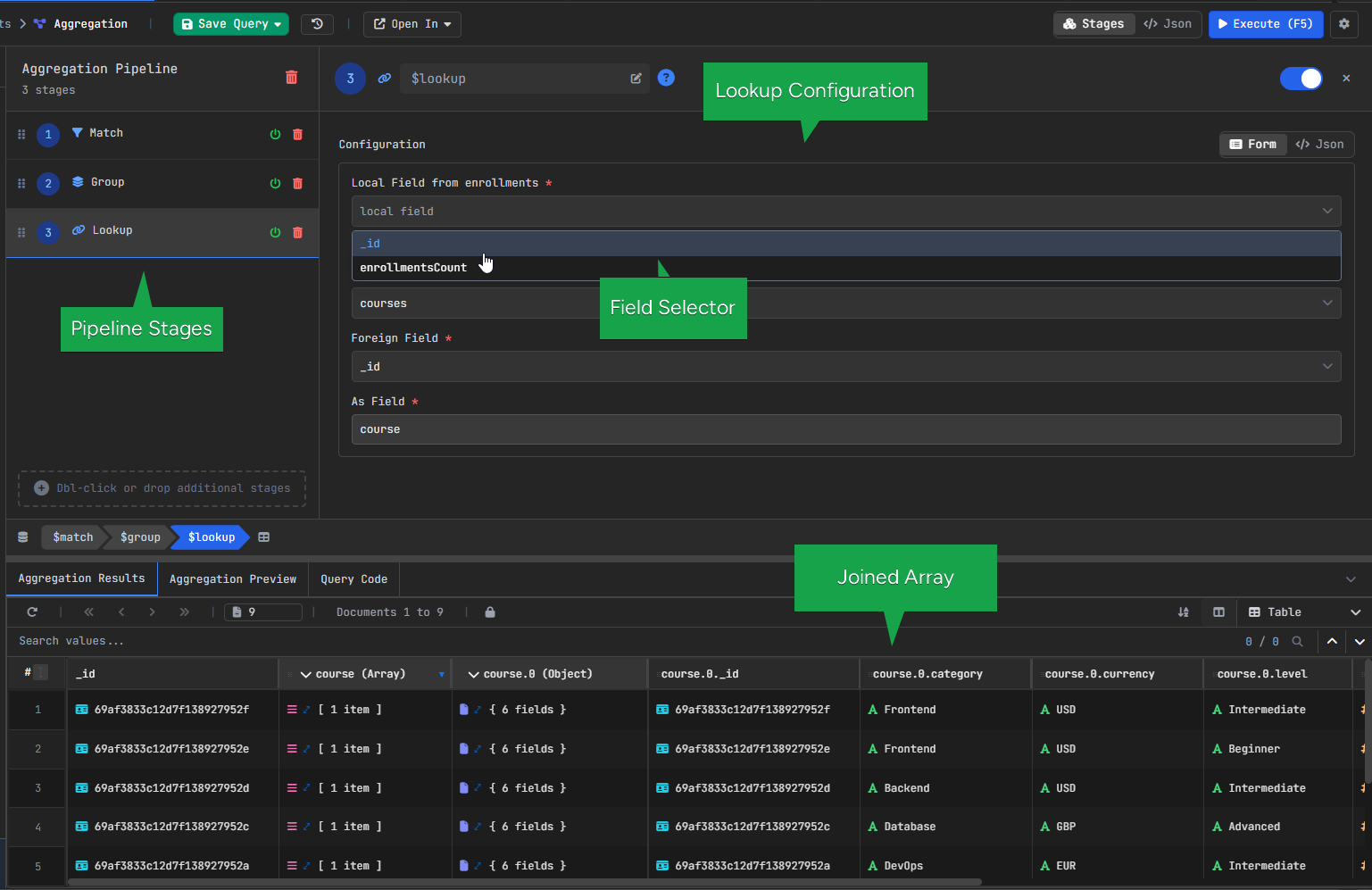Choose _id from the field list

846,244
